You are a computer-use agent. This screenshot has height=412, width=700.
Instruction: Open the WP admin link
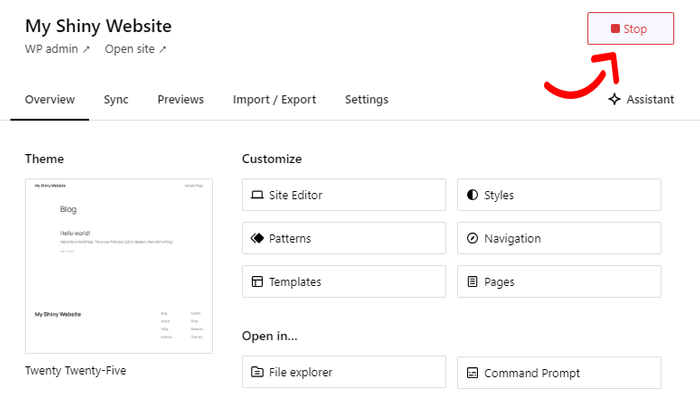point(57,49)
